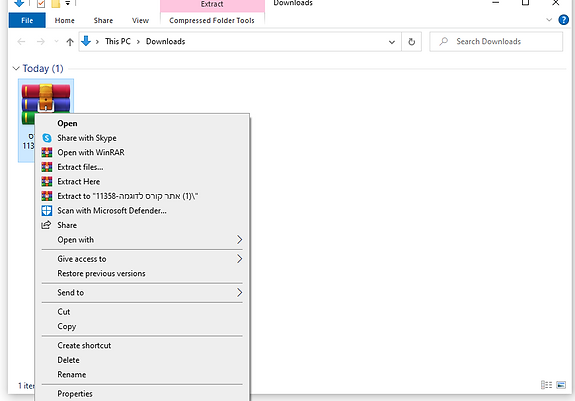Choose Delete from the context menu
This screenshot has height=401, width=575.
(142, 360)
